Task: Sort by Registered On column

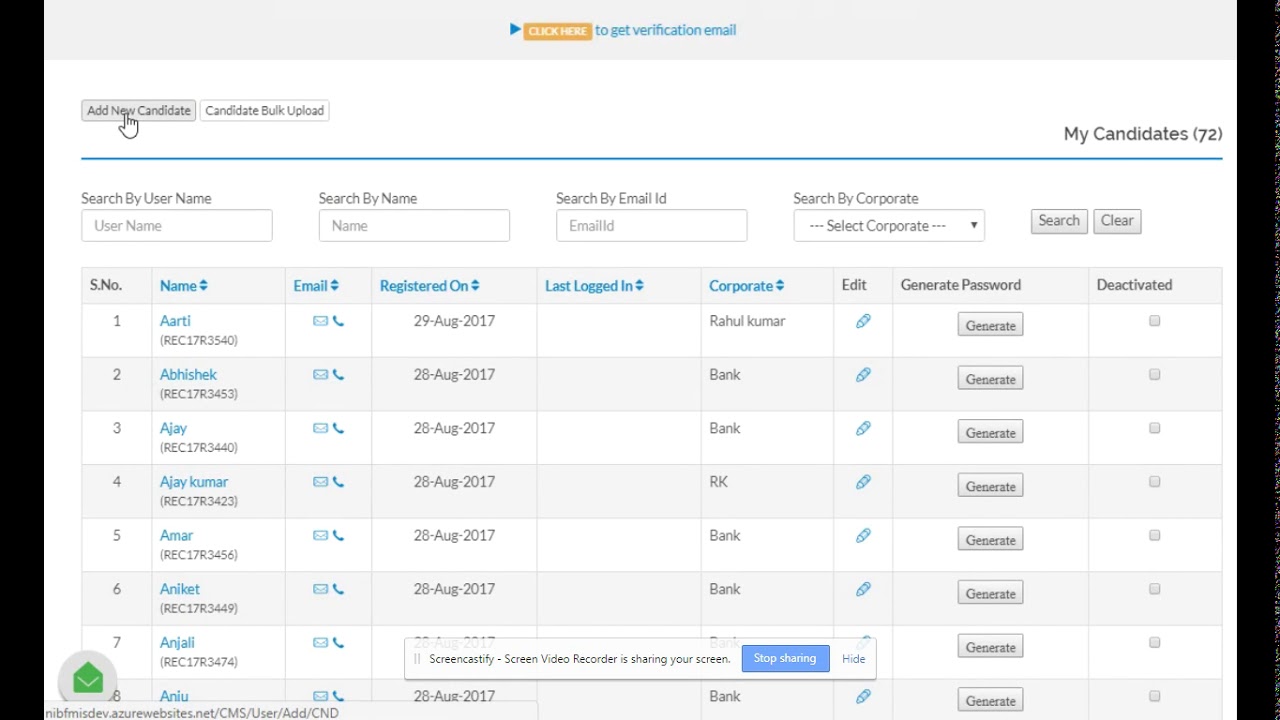Action: coord(430,286)
